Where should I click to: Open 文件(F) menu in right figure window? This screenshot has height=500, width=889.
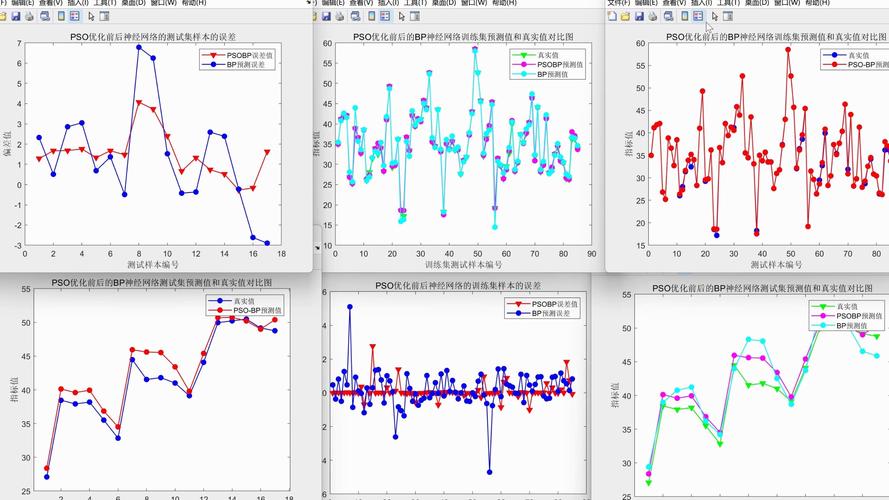[x=618, y=3]
